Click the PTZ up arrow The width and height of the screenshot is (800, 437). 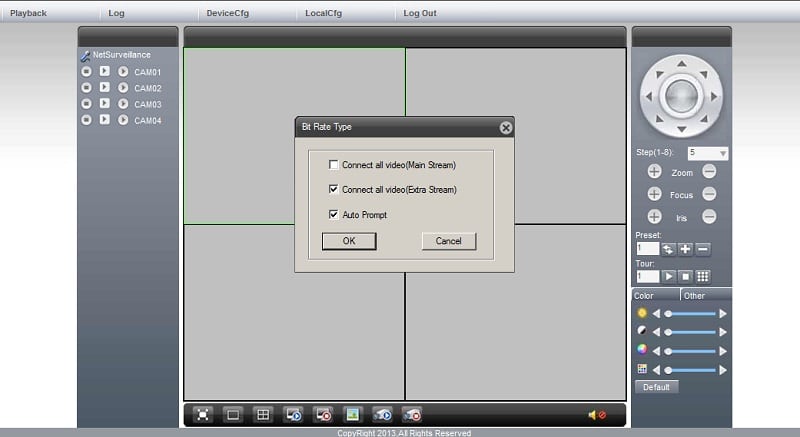coord(681,67)
